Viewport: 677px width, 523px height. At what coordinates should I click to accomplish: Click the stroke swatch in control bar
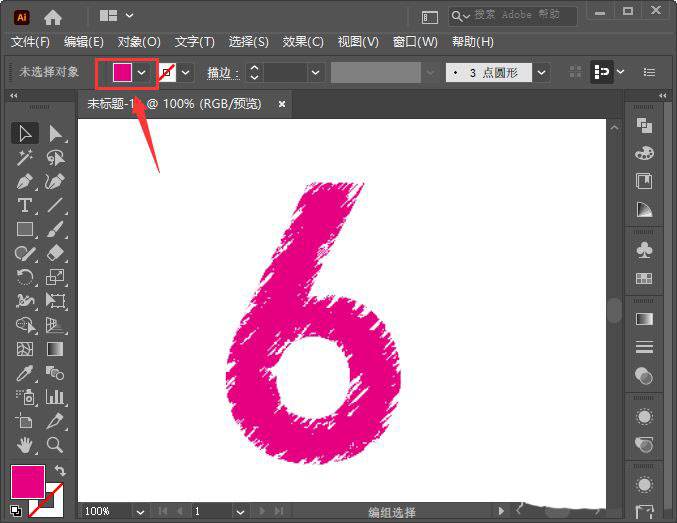click(167, 72)
